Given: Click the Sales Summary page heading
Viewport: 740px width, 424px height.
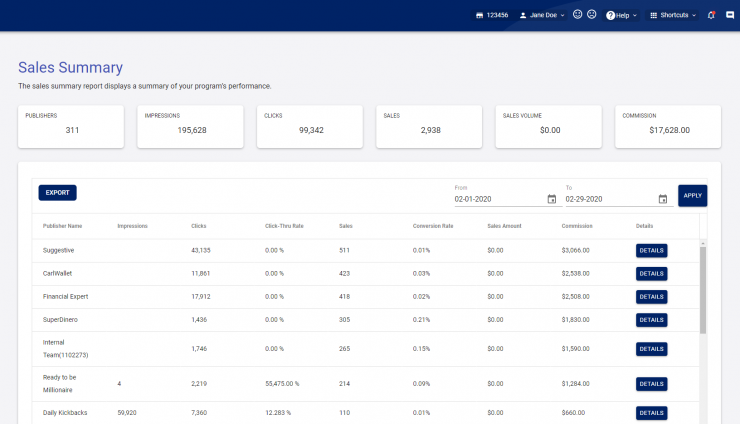Looking at the screenshot, I should click(x=70, y=68).
